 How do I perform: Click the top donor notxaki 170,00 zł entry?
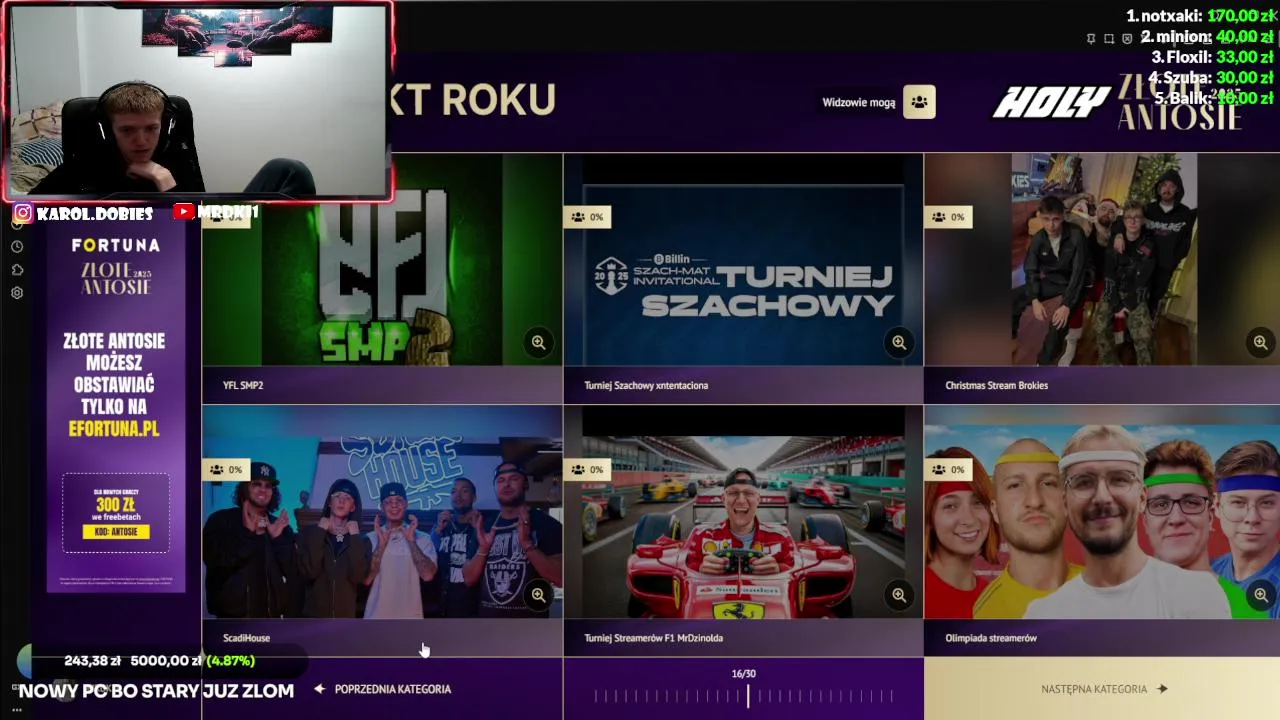point(1200,16)
